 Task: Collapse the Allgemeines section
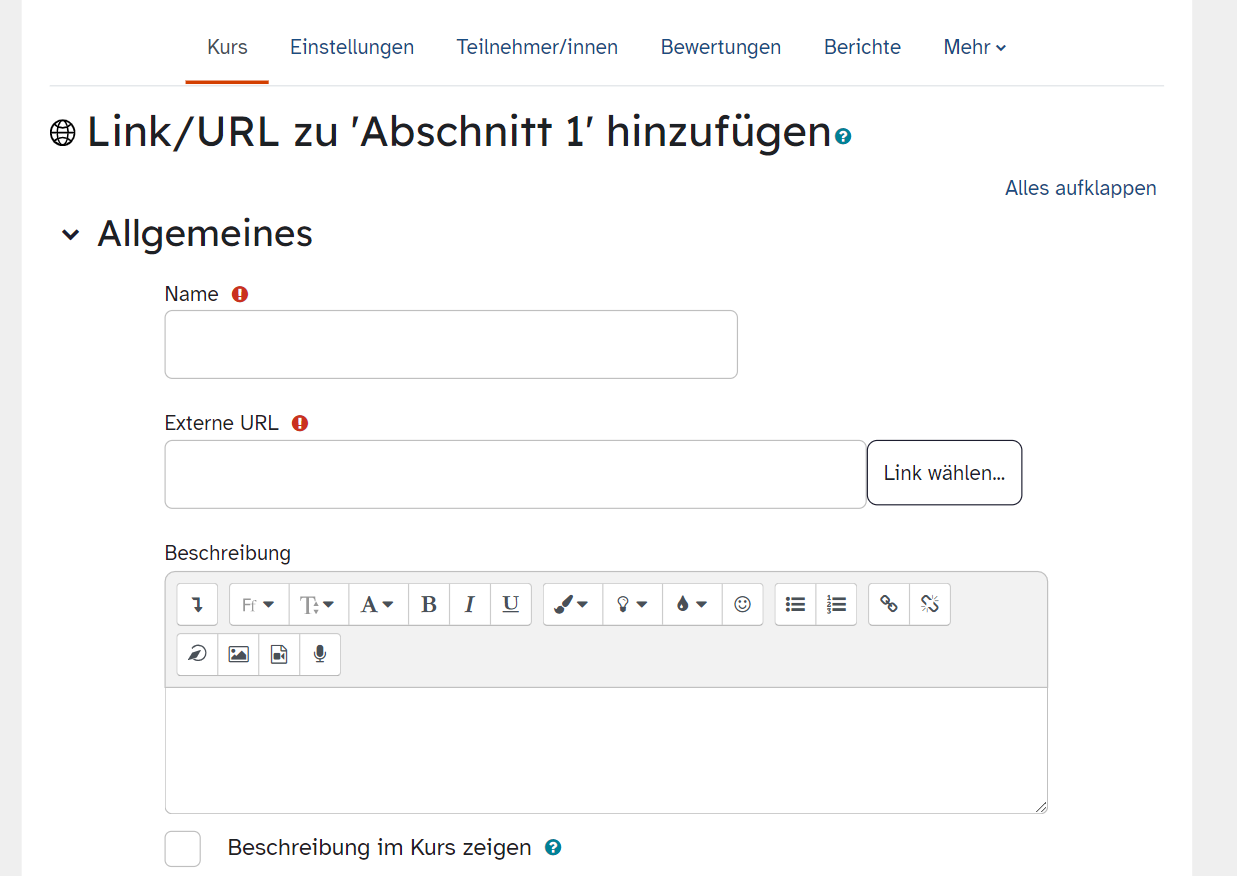[70, 235]
